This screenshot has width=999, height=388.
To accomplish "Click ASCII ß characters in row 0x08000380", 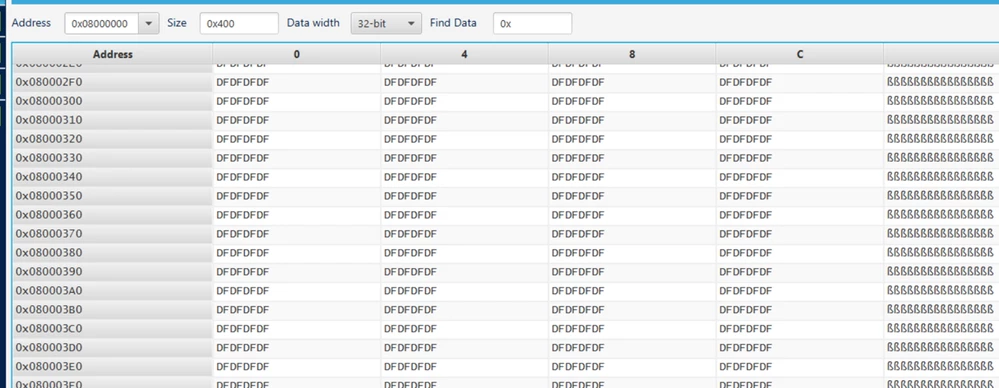I will coord(940,253).
